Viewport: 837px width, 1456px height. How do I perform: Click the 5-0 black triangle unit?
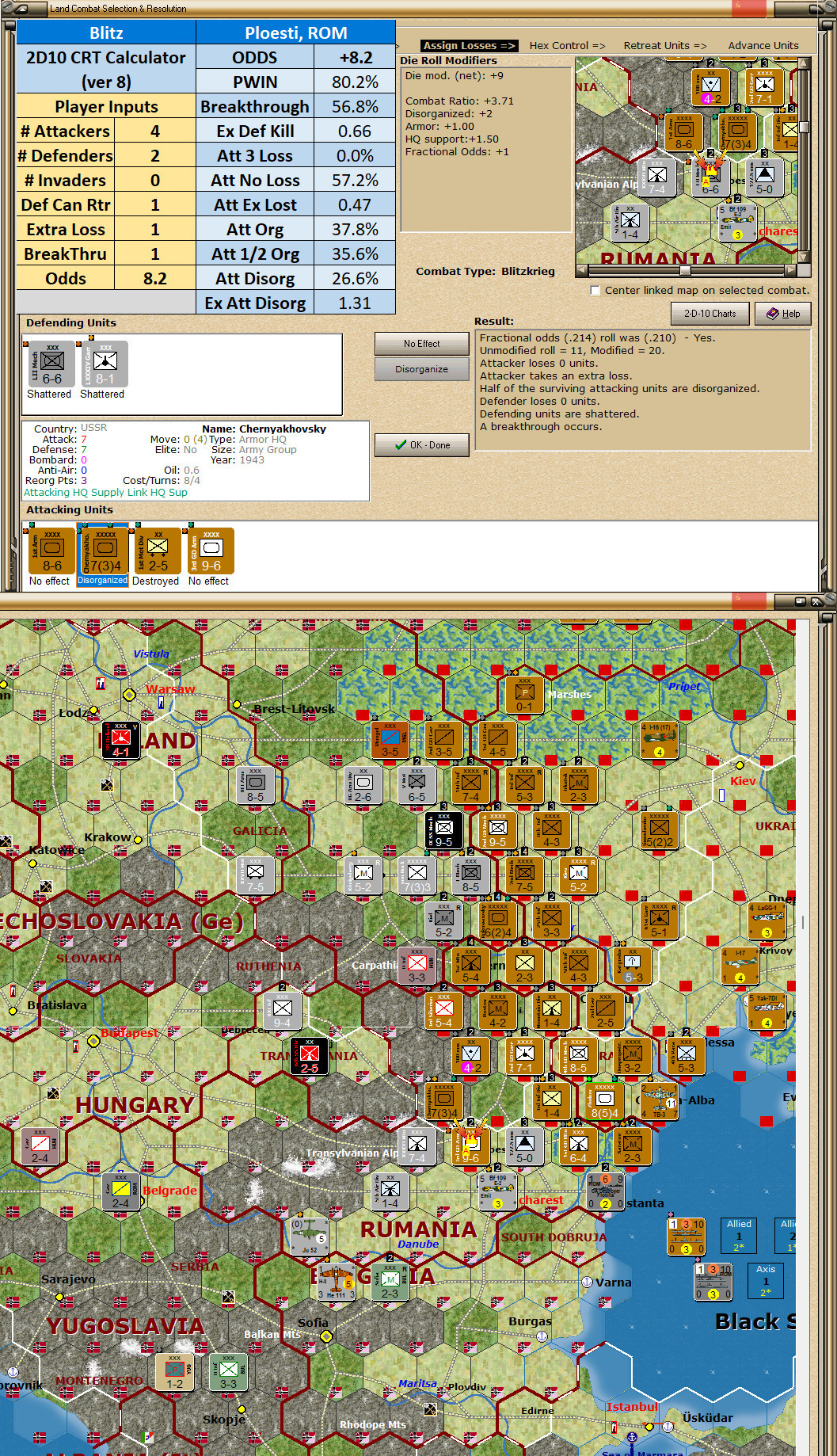pos(524,1145)
